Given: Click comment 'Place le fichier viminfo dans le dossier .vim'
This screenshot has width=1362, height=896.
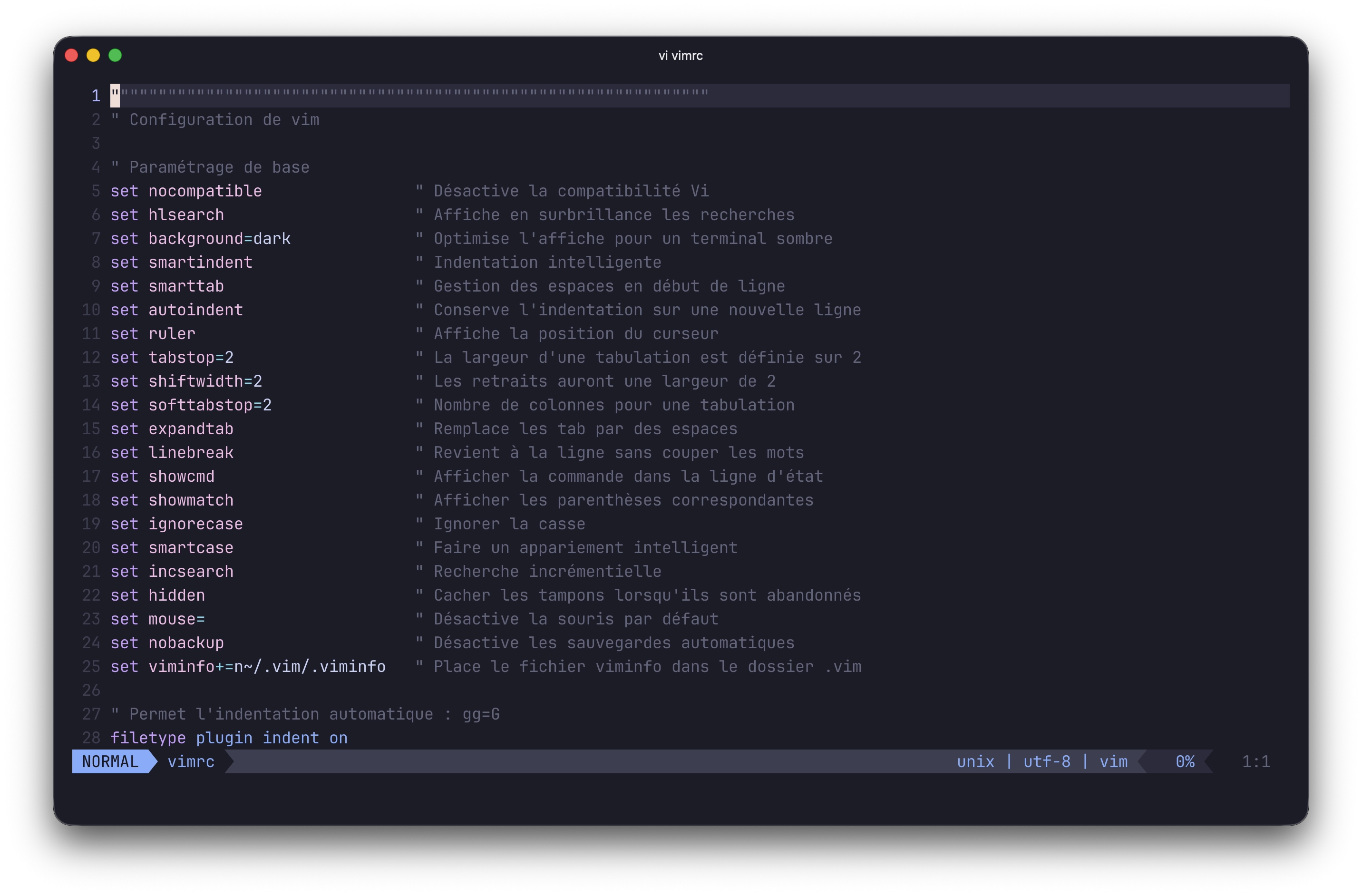Looking at the screenshot, I should (647, 667).
